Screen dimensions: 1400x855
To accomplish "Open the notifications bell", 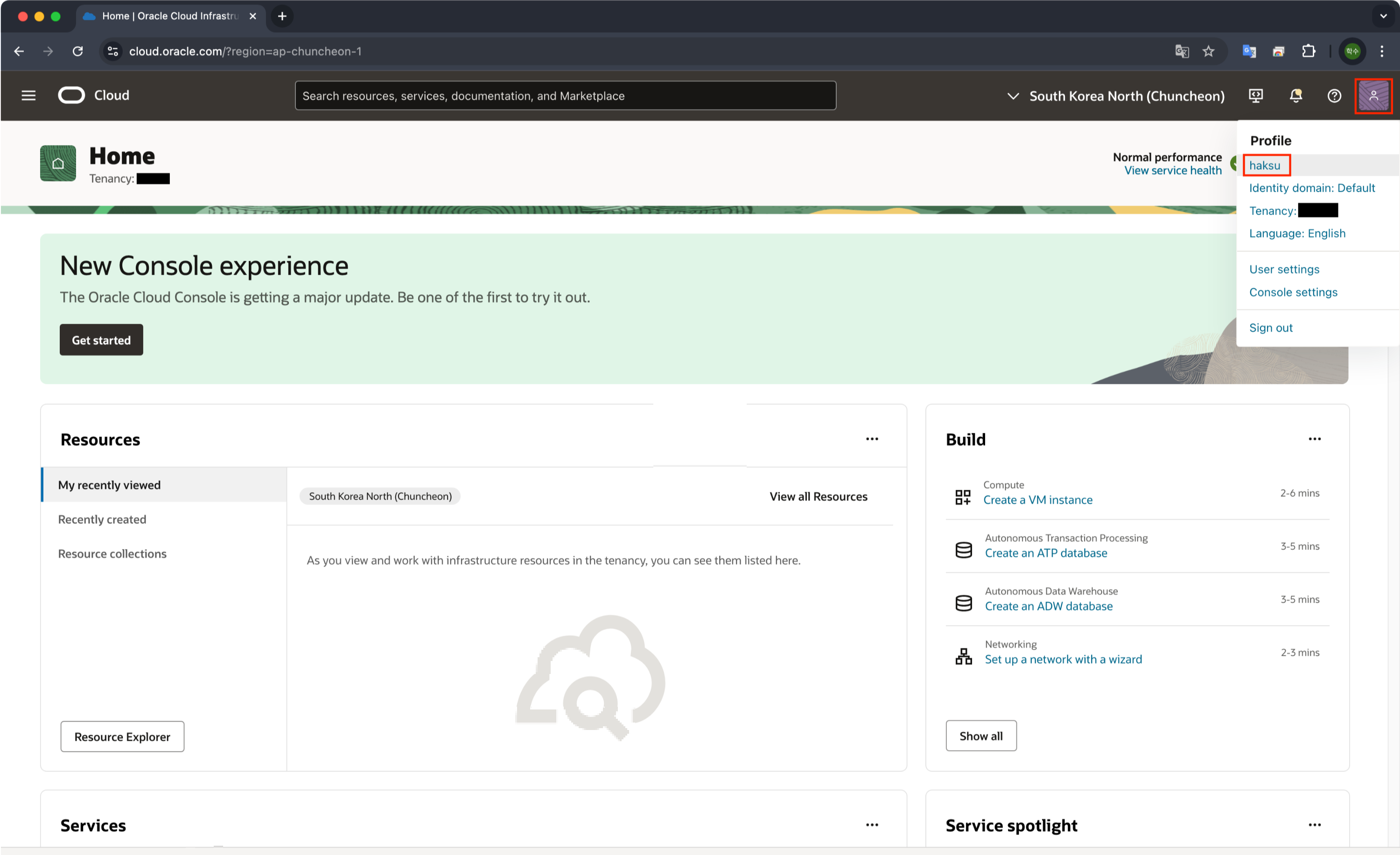I will coord(1295,95).
